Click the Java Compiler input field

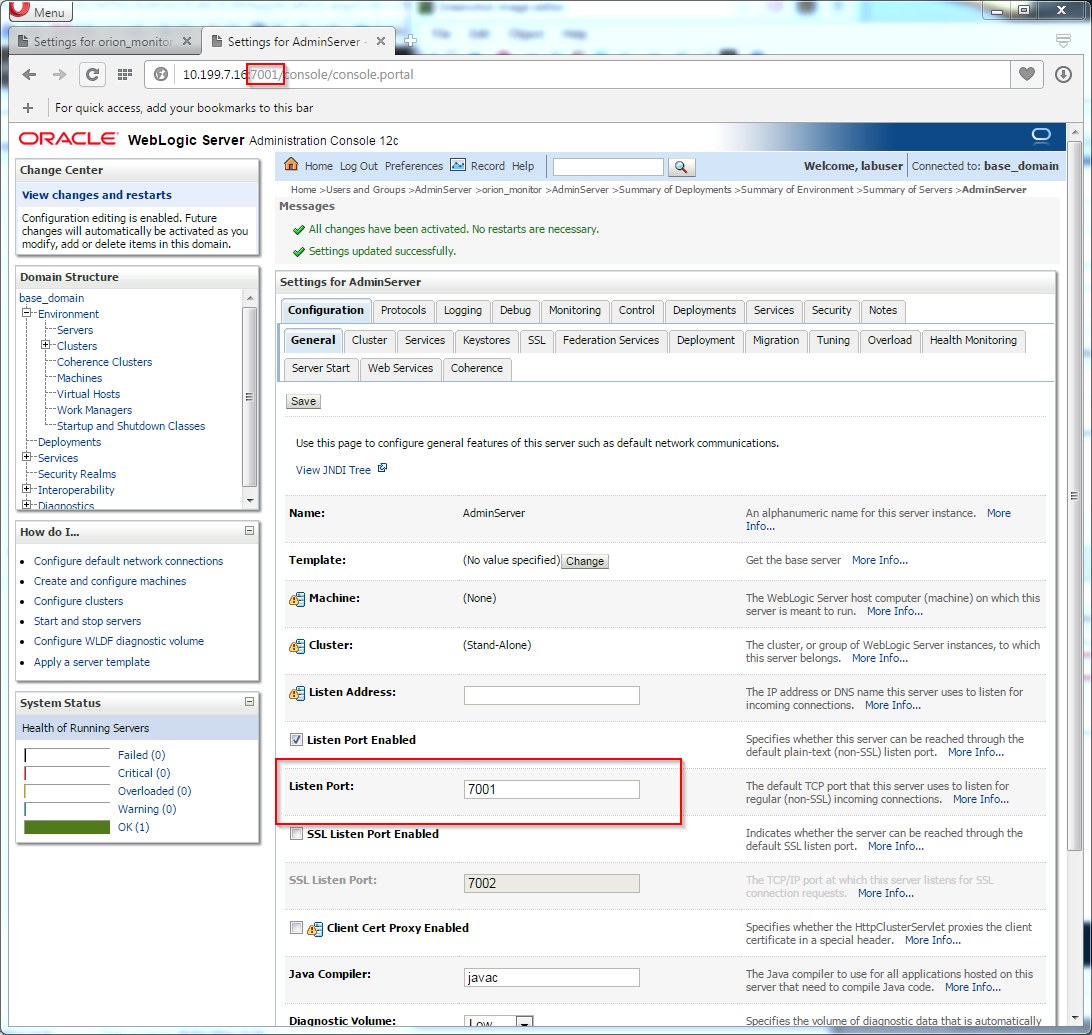(552, 977)
